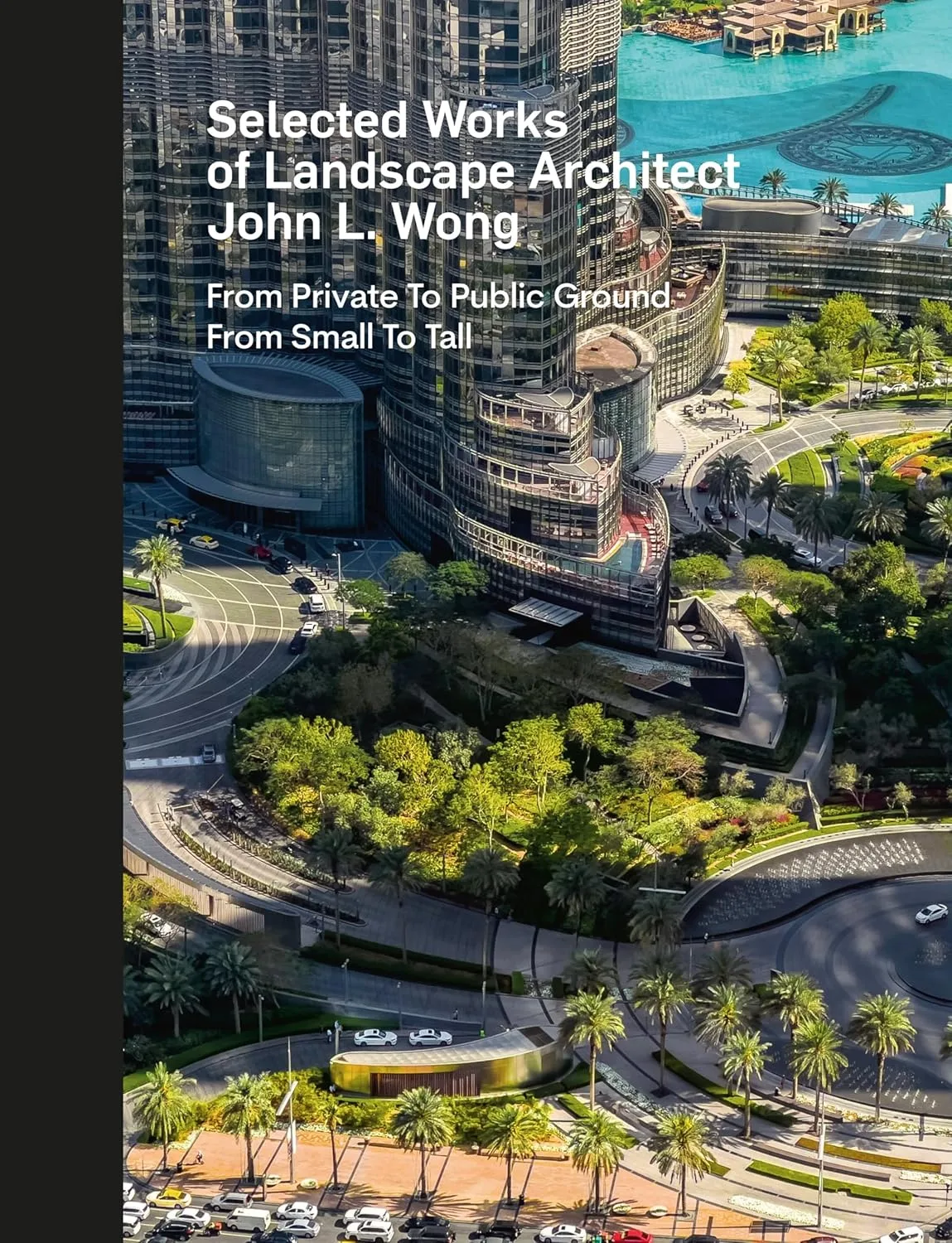Click the black book spine strip
The width and height of the screenshot is (952, 1243).
click(x=60, y=621)
